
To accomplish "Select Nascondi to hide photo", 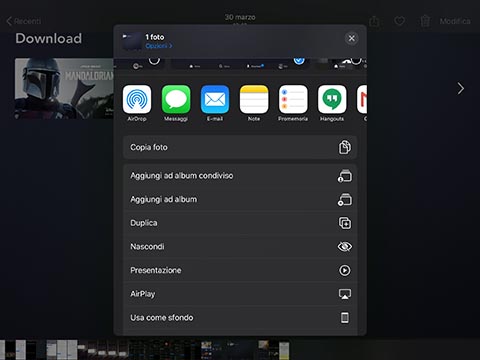I will coord(240,247).
